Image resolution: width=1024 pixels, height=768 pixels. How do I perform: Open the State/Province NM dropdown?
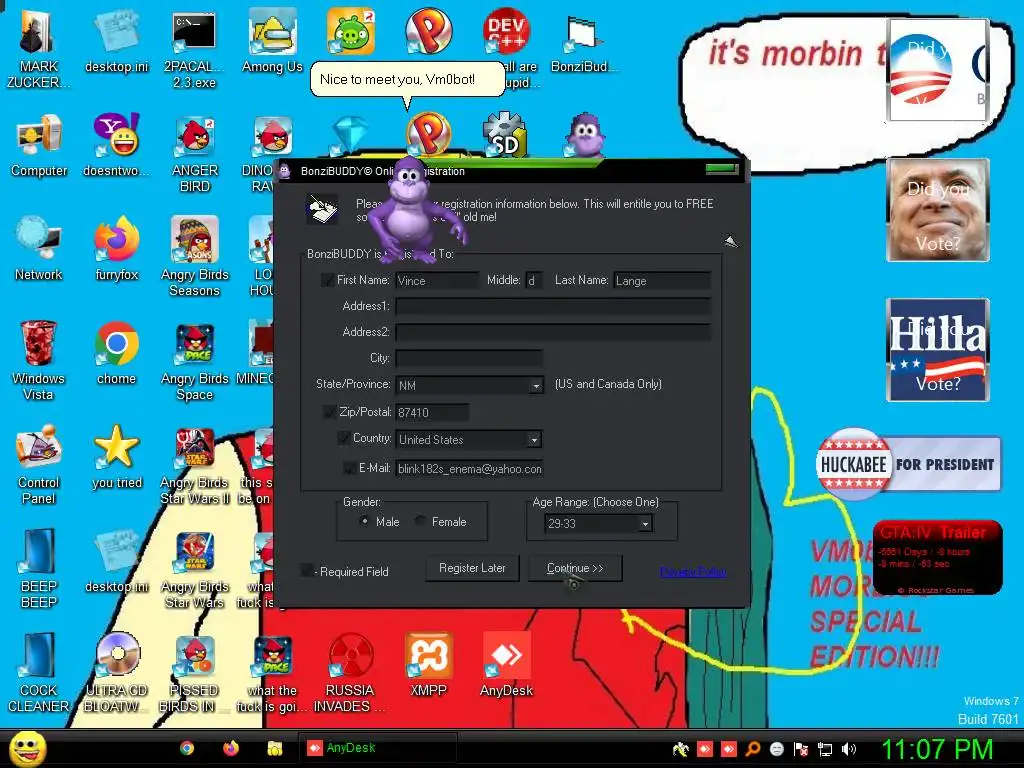pyautogui.click(x=536, y=385)
